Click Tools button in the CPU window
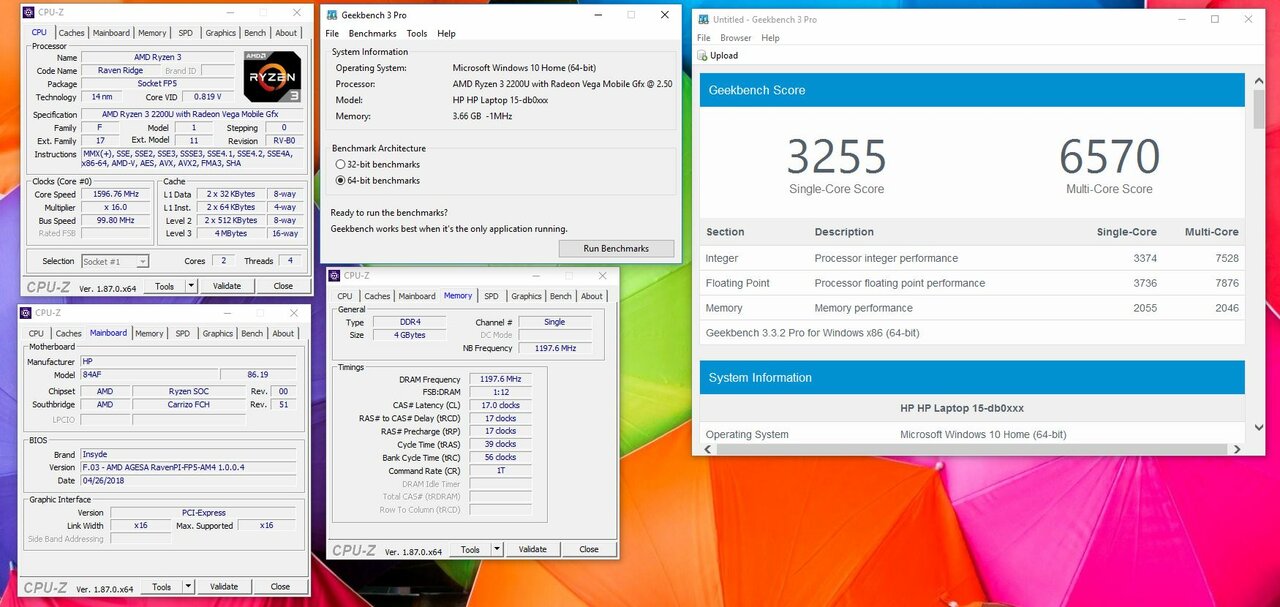Viewport: 1280px width, 607px height. pyautogui.click(x=164, y=286)
